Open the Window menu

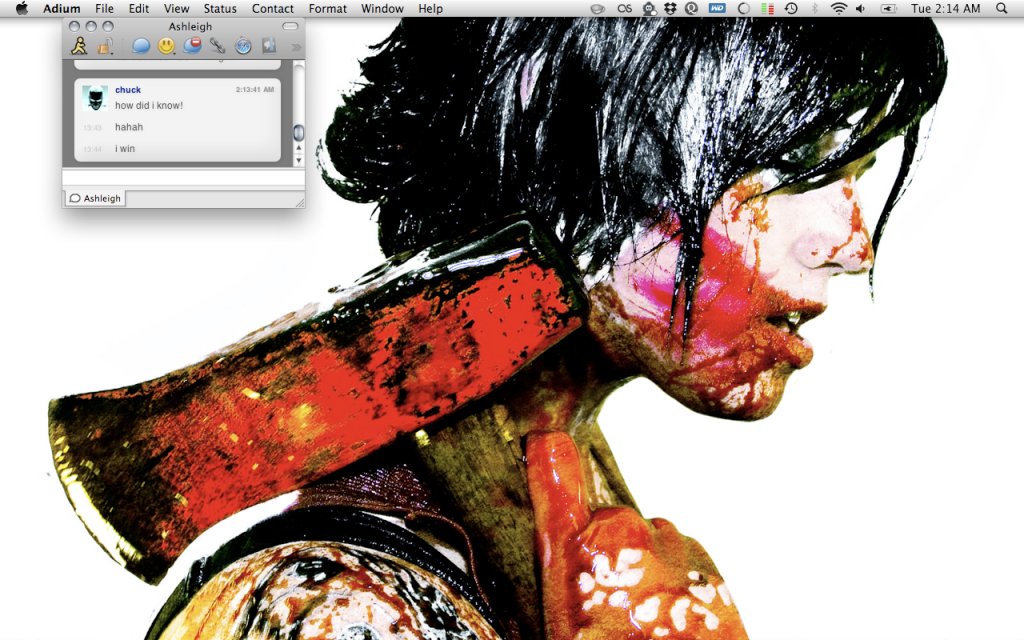pyautogui.click(x=382, y=8)
